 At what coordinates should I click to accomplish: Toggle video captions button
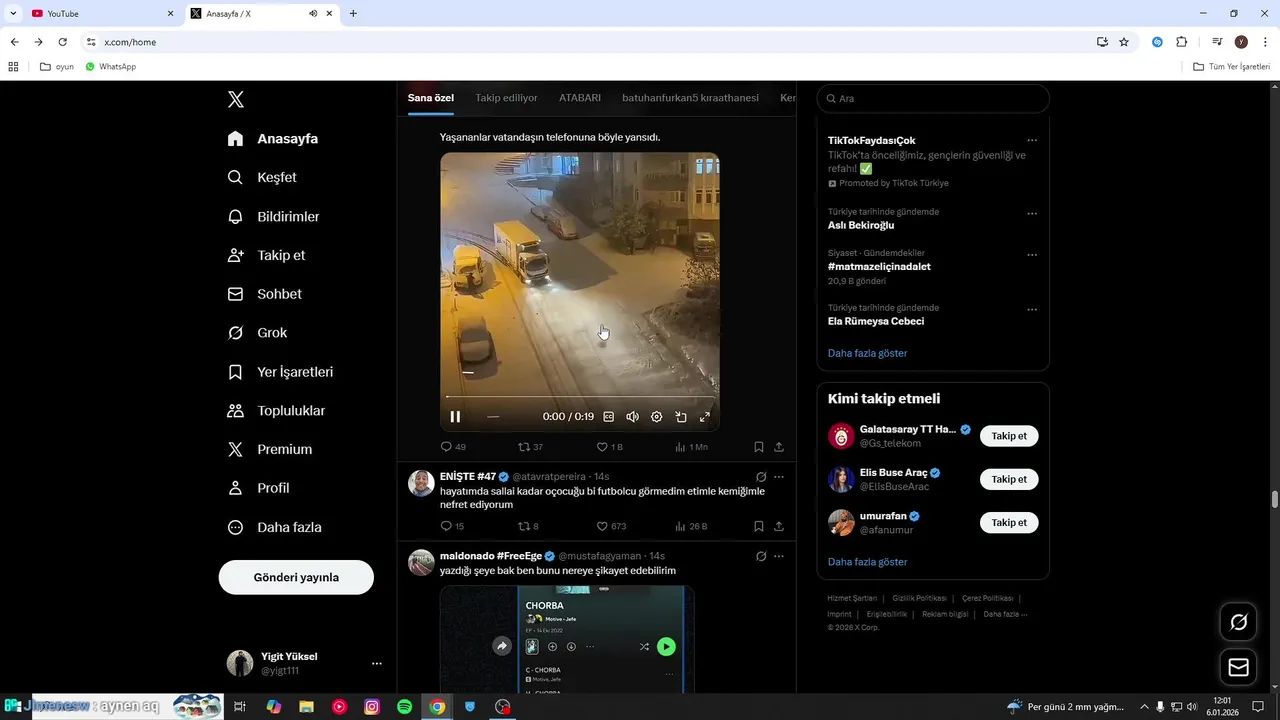coord(608,417)
